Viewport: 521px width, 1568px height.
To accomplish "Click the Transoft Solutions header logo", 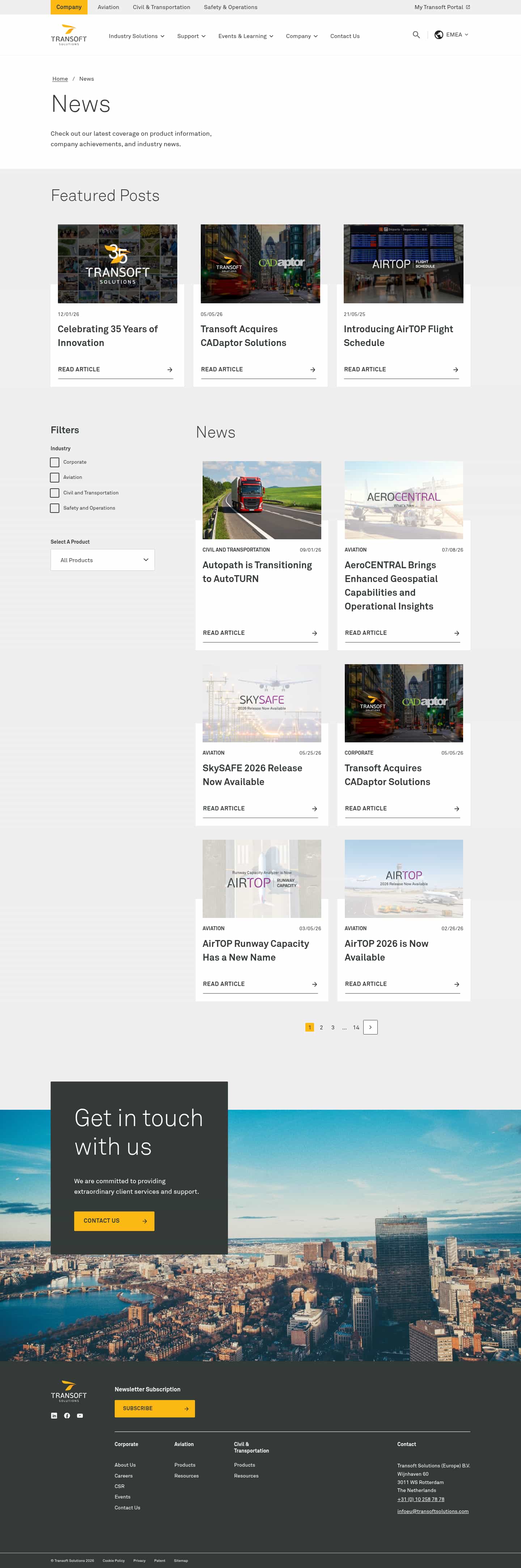I will tap(69, 35).
